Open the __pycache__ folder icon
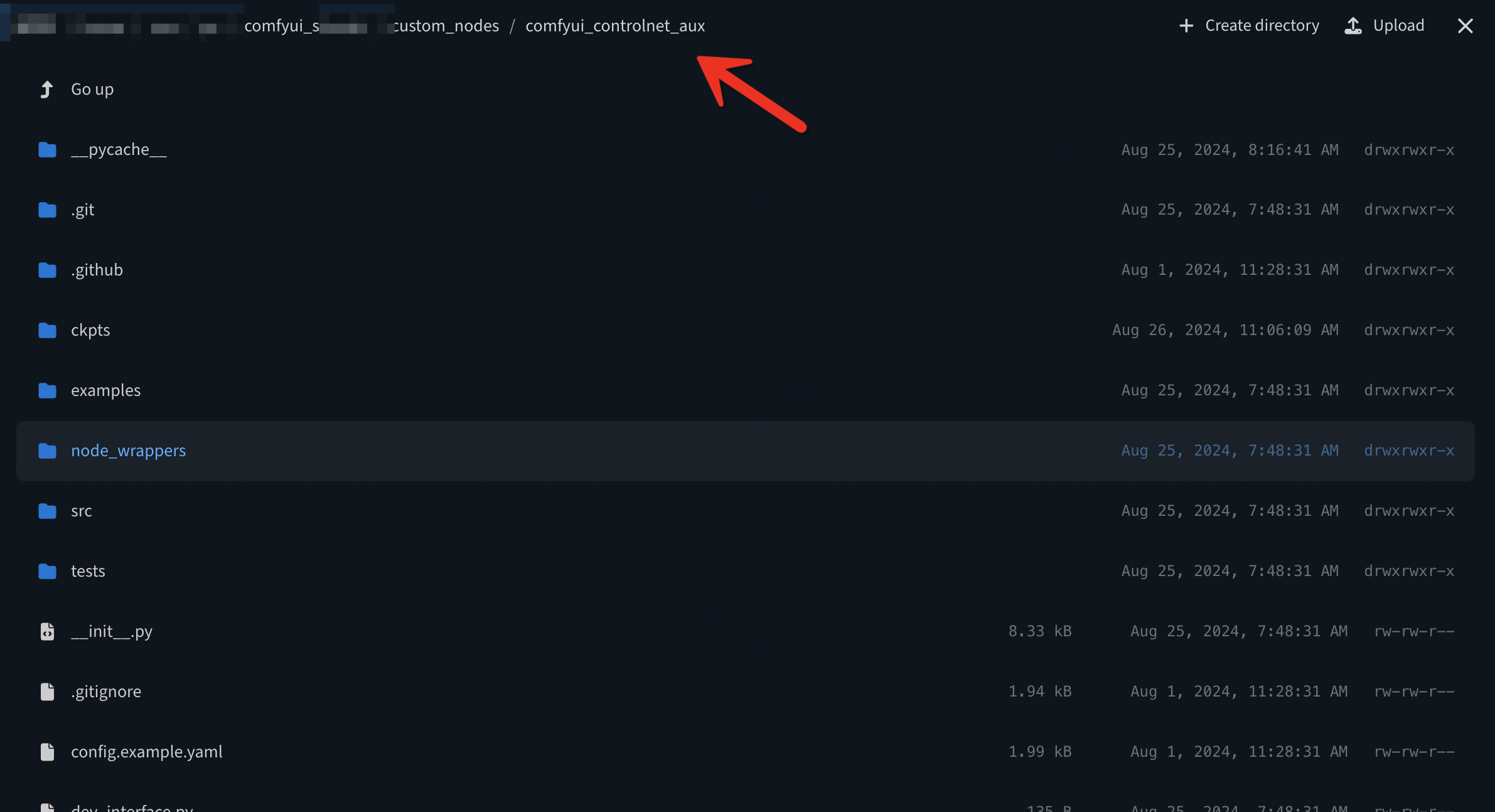The width and height of the screenshot is (1495, 812). [47, 150]
